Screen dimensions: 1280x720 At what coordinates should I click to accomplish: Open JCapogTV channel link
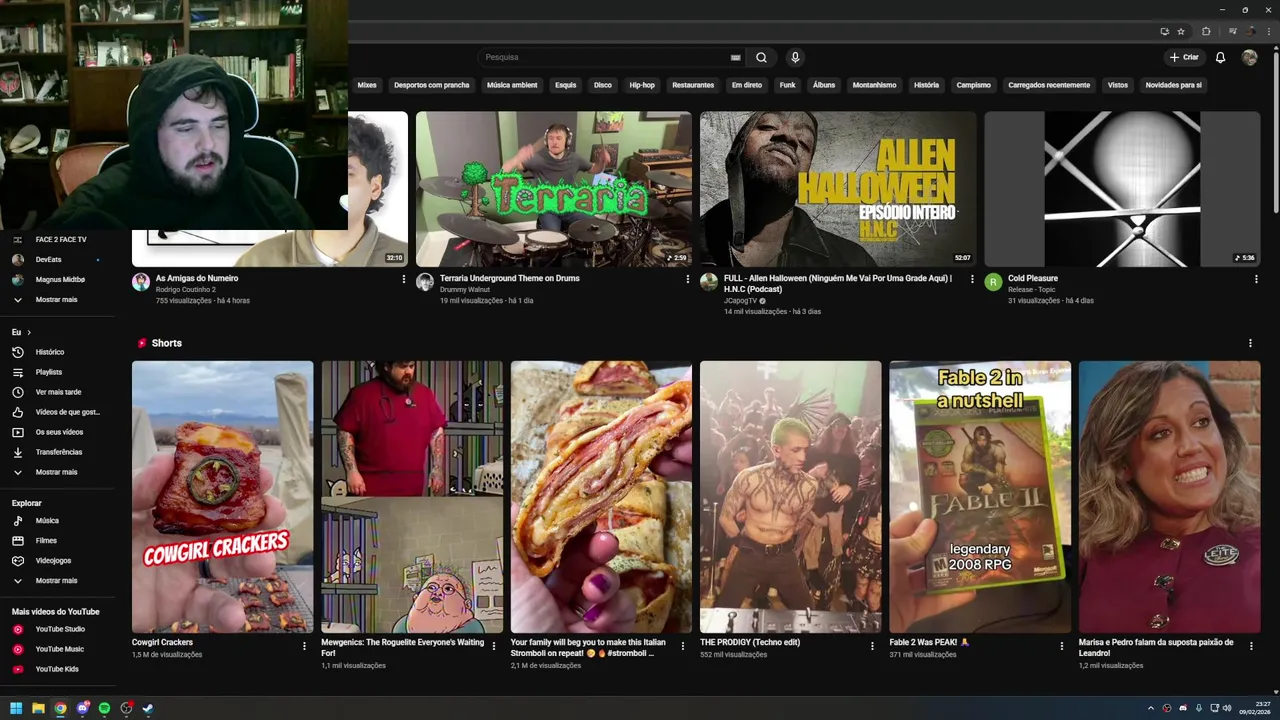coord(741,301)
